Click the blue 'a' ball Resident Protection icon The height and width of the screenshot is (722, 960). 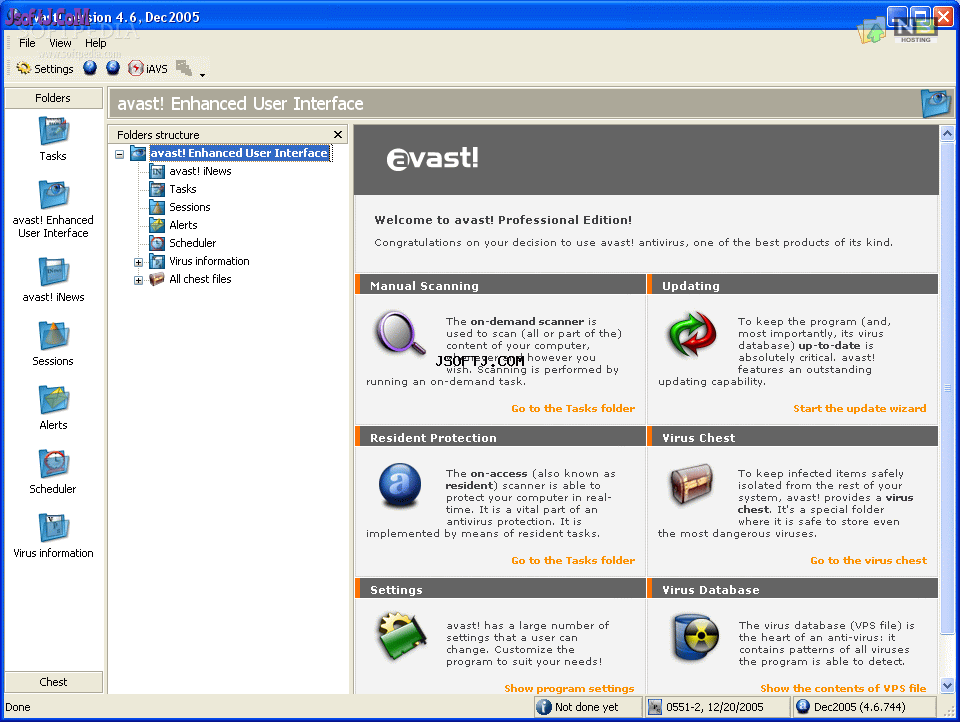[x=400, y=485]
